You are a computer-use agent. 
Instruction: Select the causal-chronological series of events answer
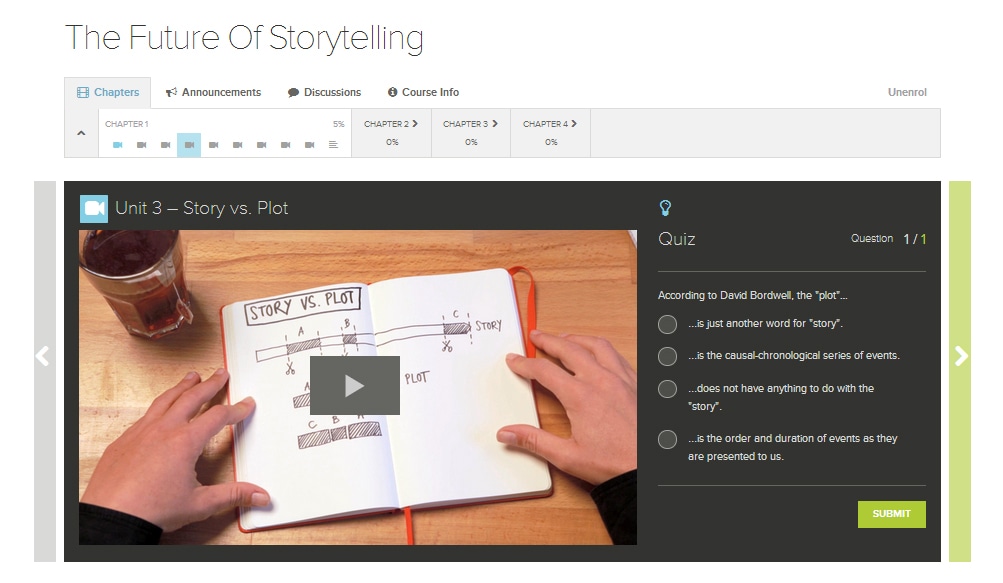(x=666, y=356)
